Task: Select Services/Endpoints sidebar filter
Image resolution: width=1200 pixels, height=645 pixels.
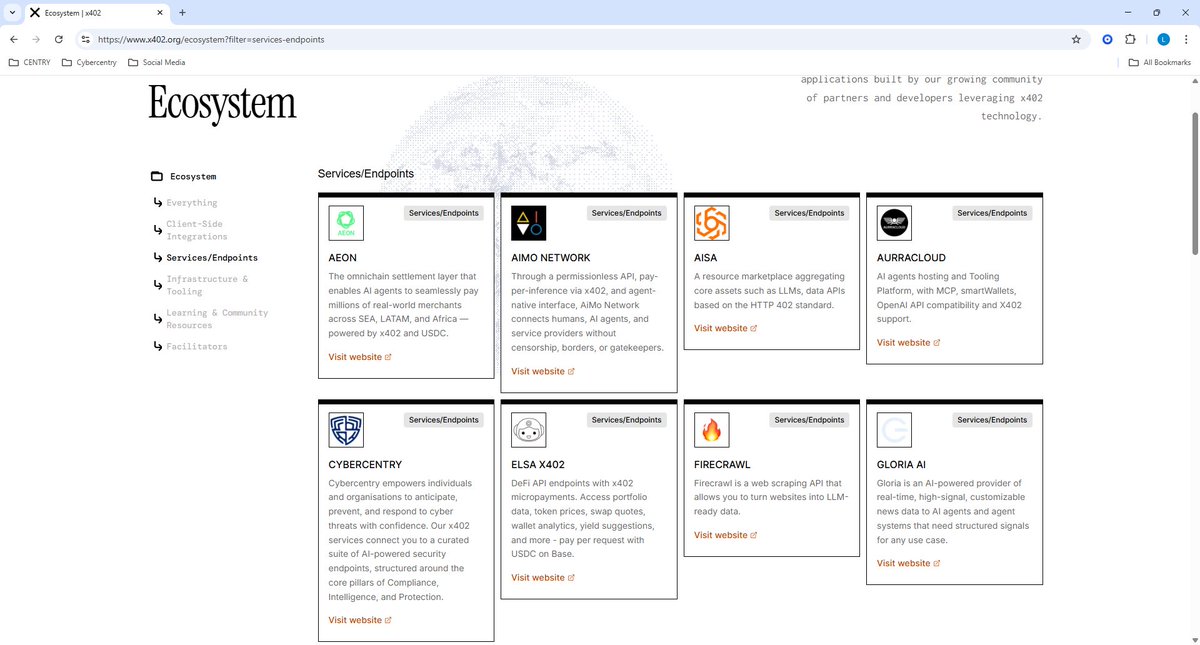Action: click(212, 258)
